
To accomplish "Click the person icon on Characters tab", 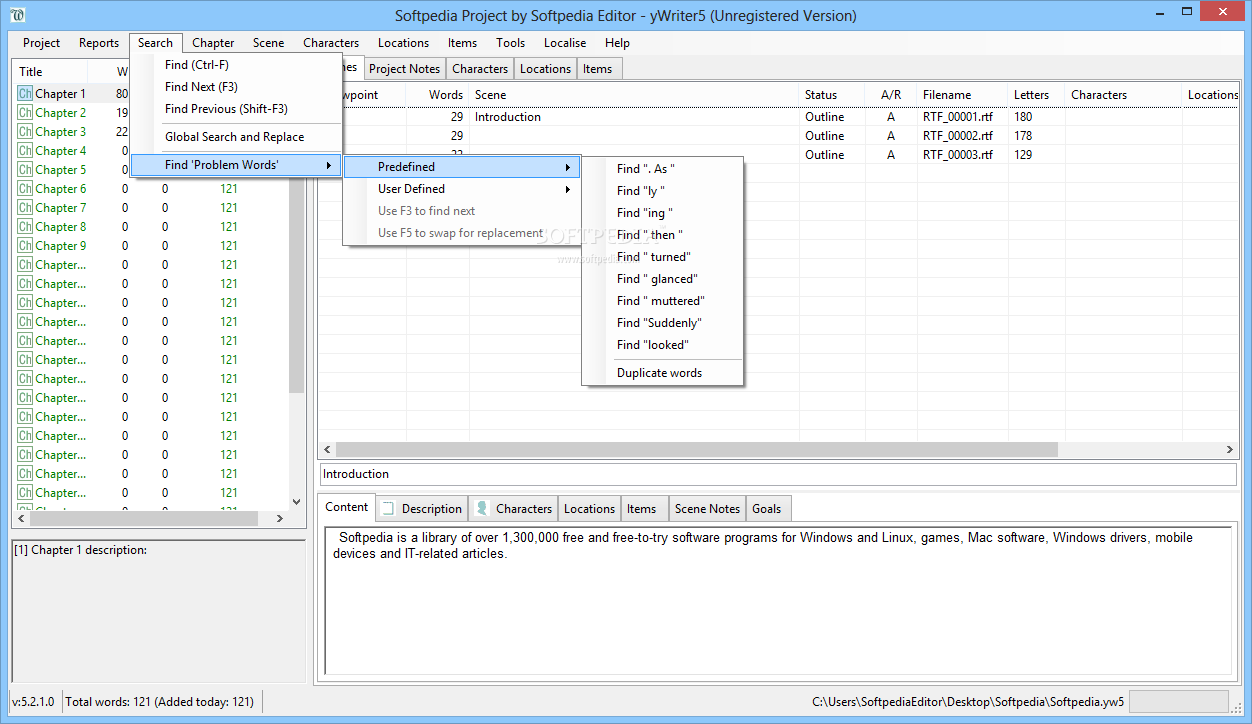I will (x=482, y=508).
